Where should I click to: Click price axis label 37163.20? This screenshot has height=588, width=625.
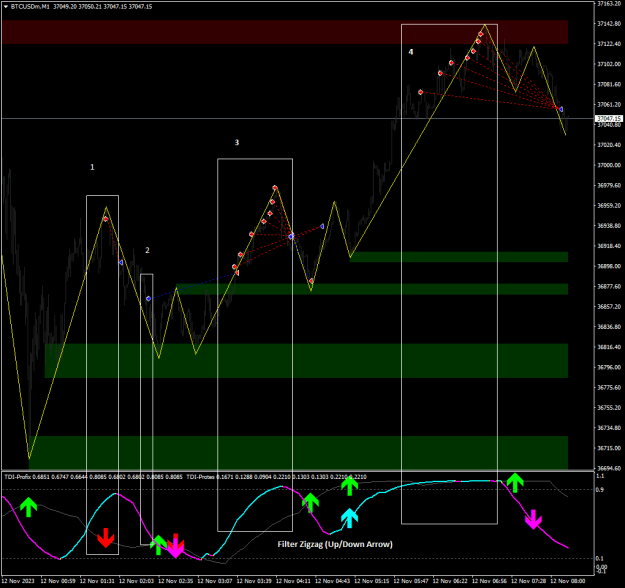pos(609,4)
